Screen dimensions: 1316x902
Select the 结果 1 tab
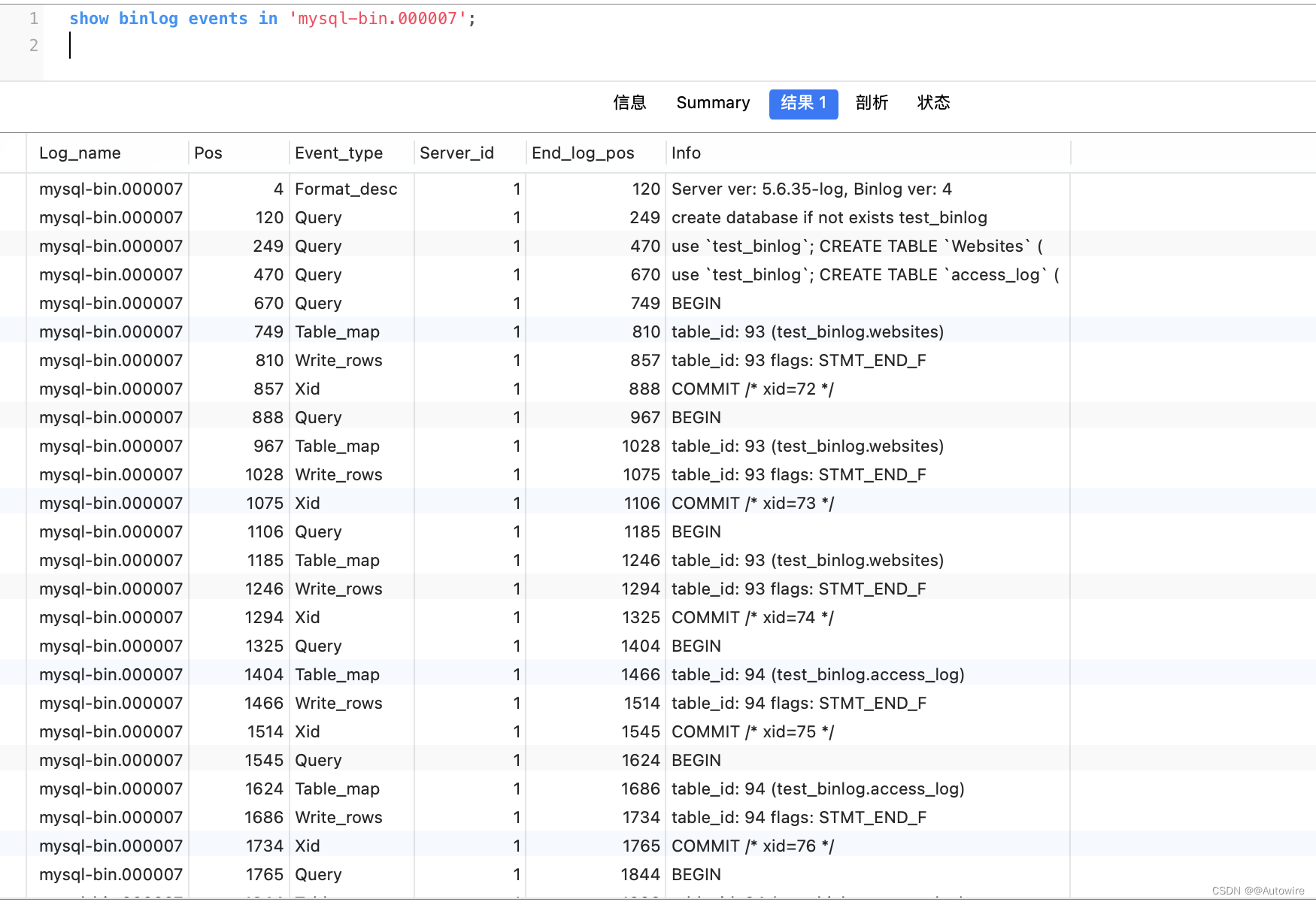[x=803, y=103]
